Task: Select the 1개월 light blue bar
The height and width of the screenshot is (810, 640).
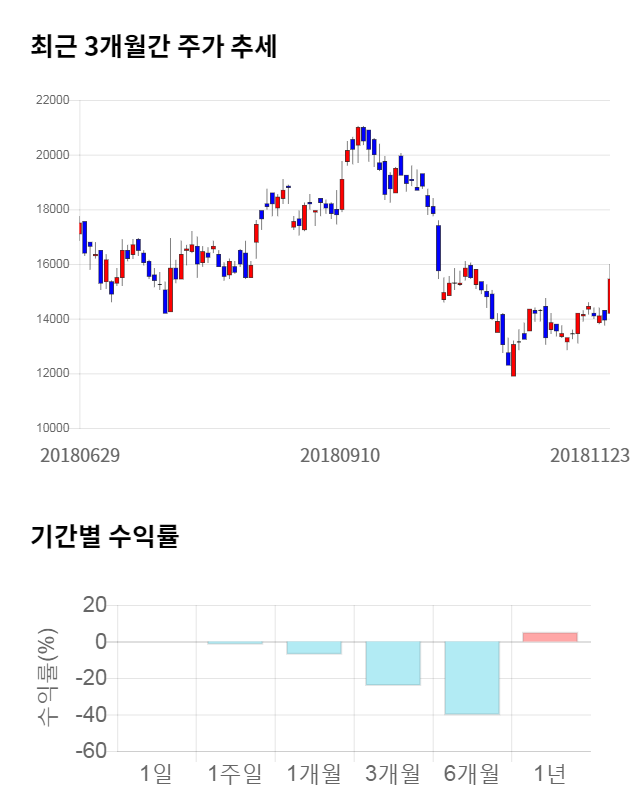Action: point(313,647)
